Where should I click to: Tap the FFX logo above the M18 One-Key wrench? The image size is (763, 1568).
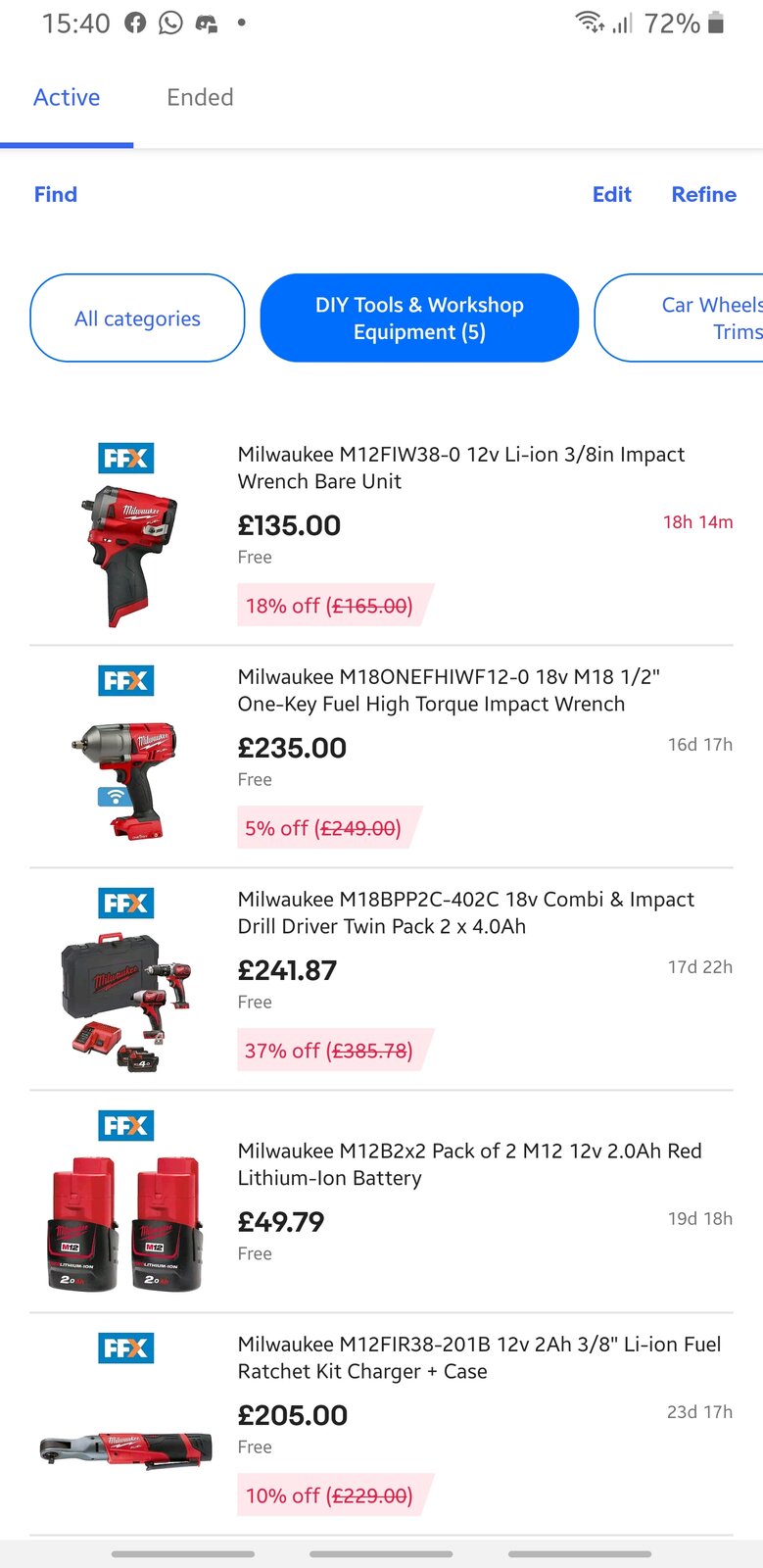[x=126, y=680]
